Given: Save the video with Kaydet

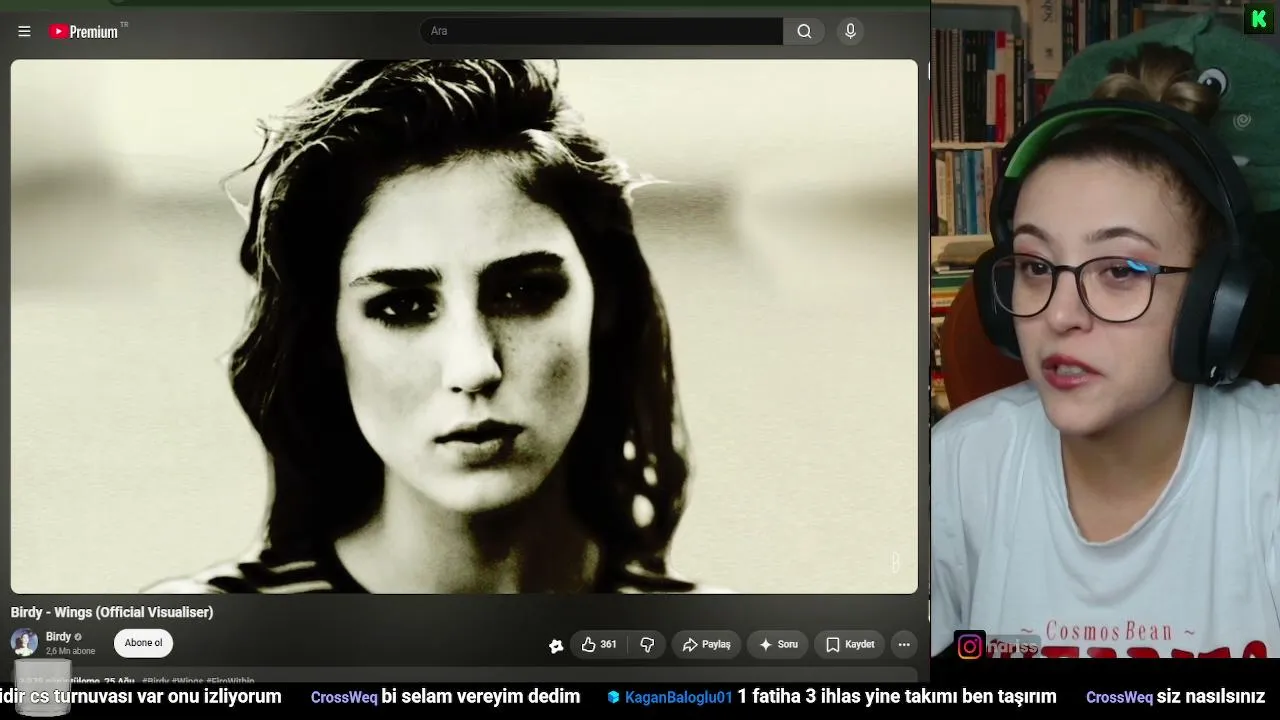Looking at the screenshot, I should coord(850,645).
